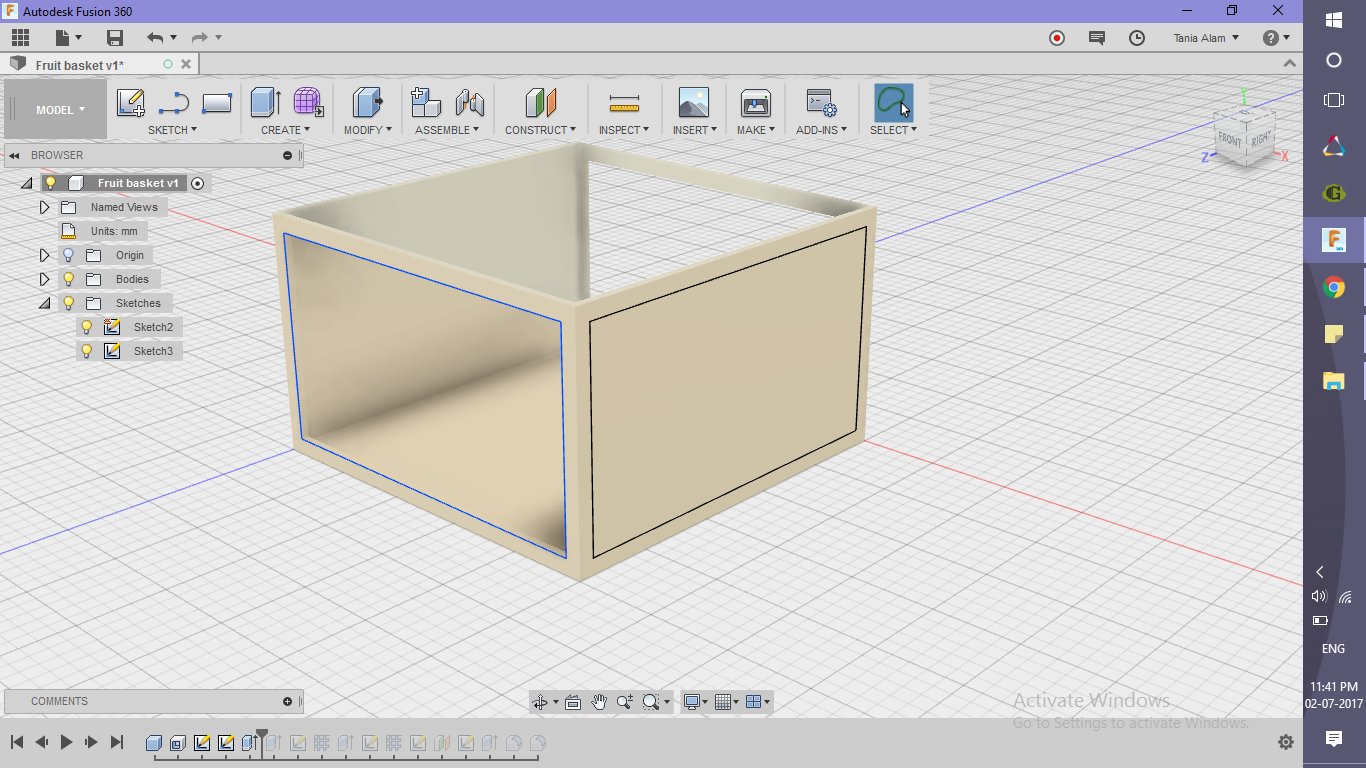
Task: Click the record button in title bar
Action: [1057, 38]
